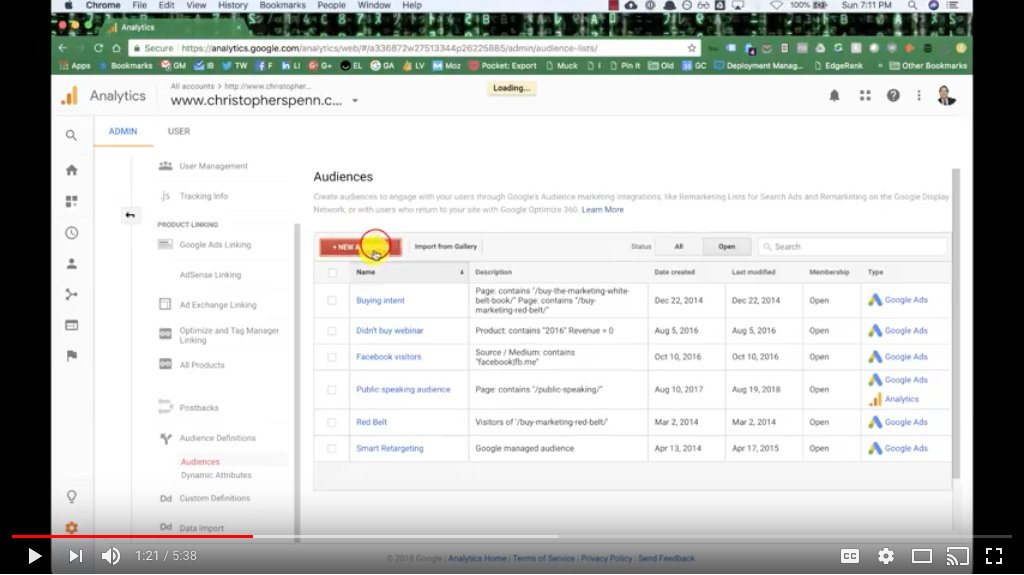1024x575 pixels.
Task: Click the account profile avatar
Action: (946, 96)
